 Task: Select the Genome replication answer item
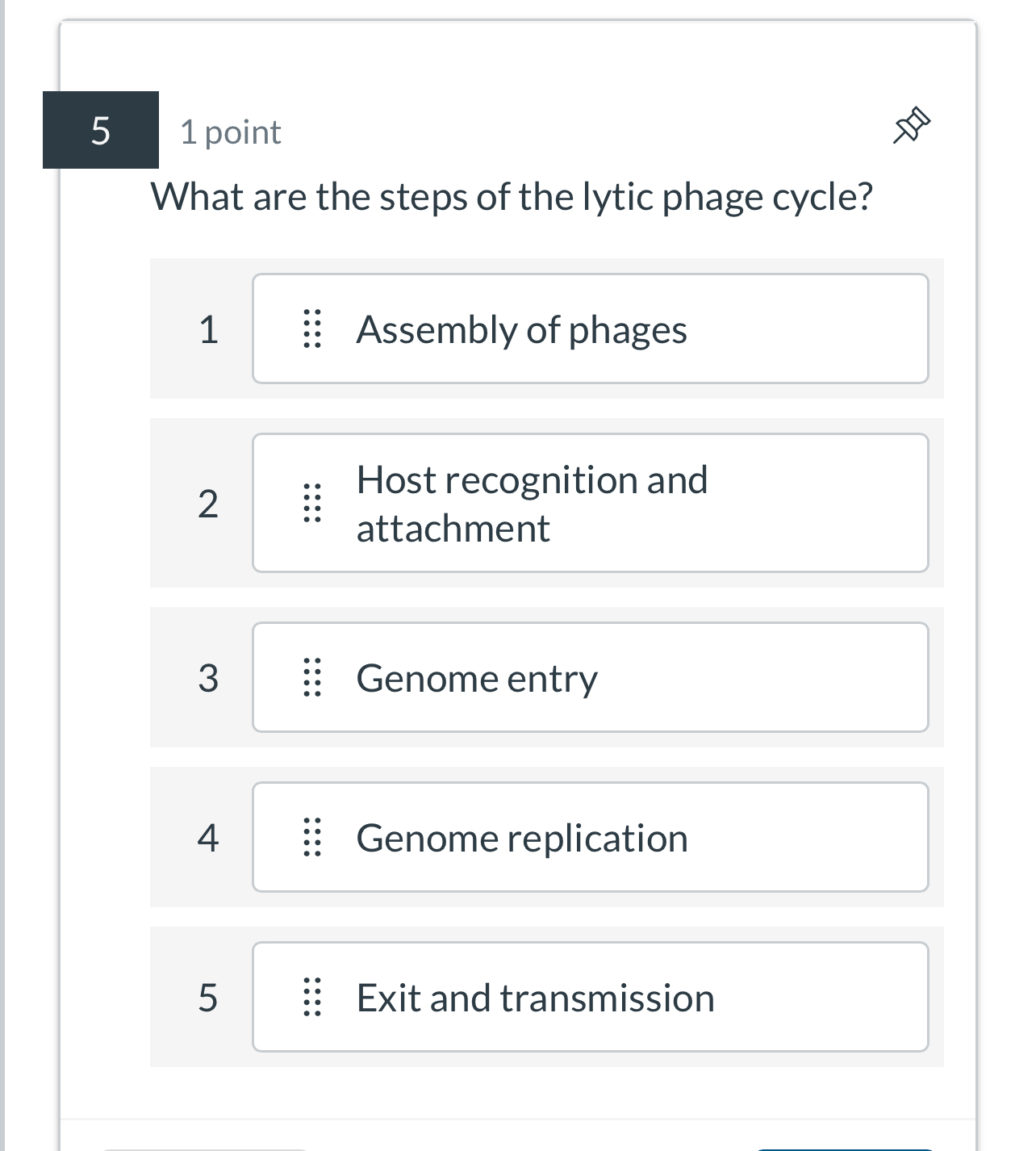point(591,838)
